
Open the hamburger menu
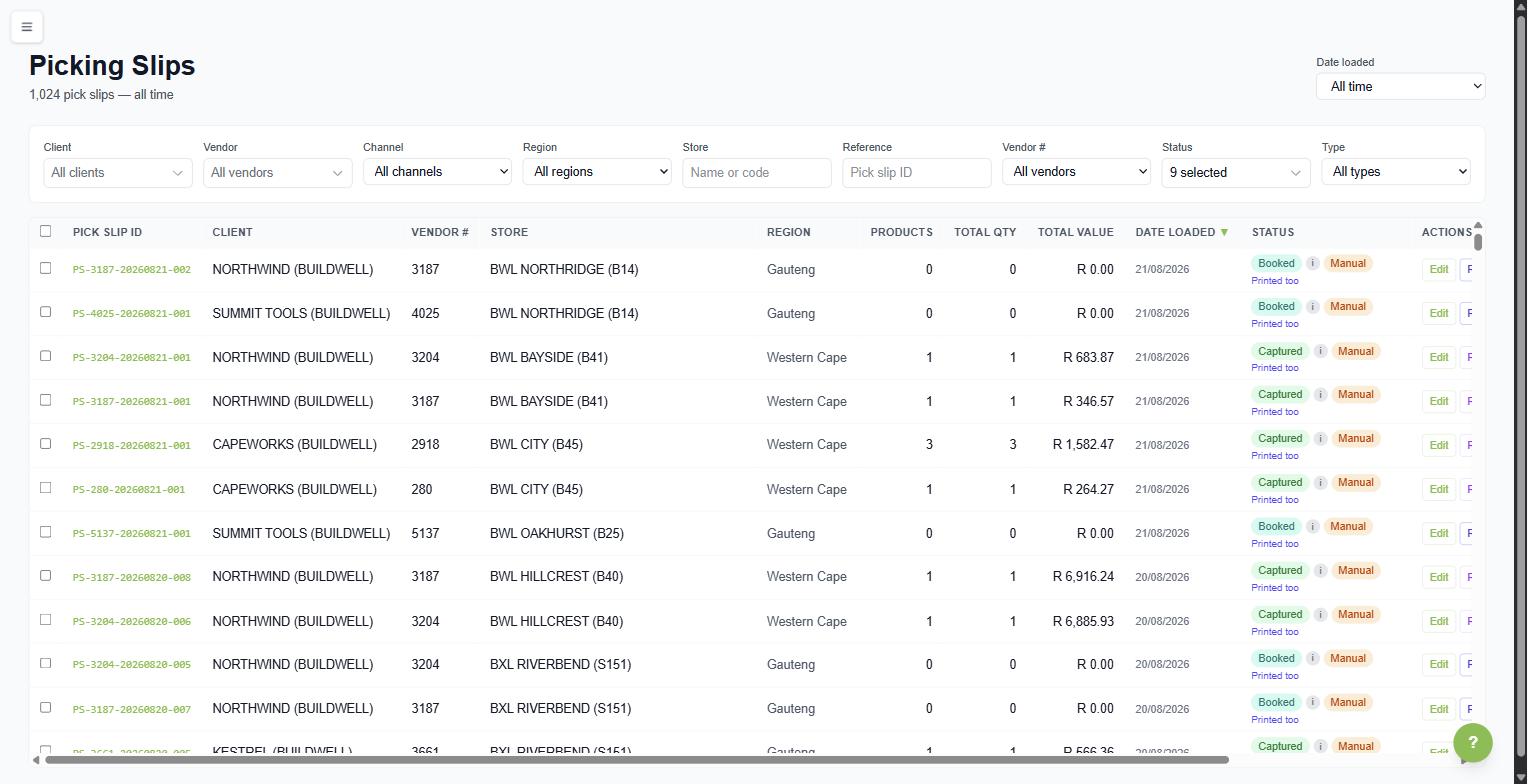tap(27, 27)
